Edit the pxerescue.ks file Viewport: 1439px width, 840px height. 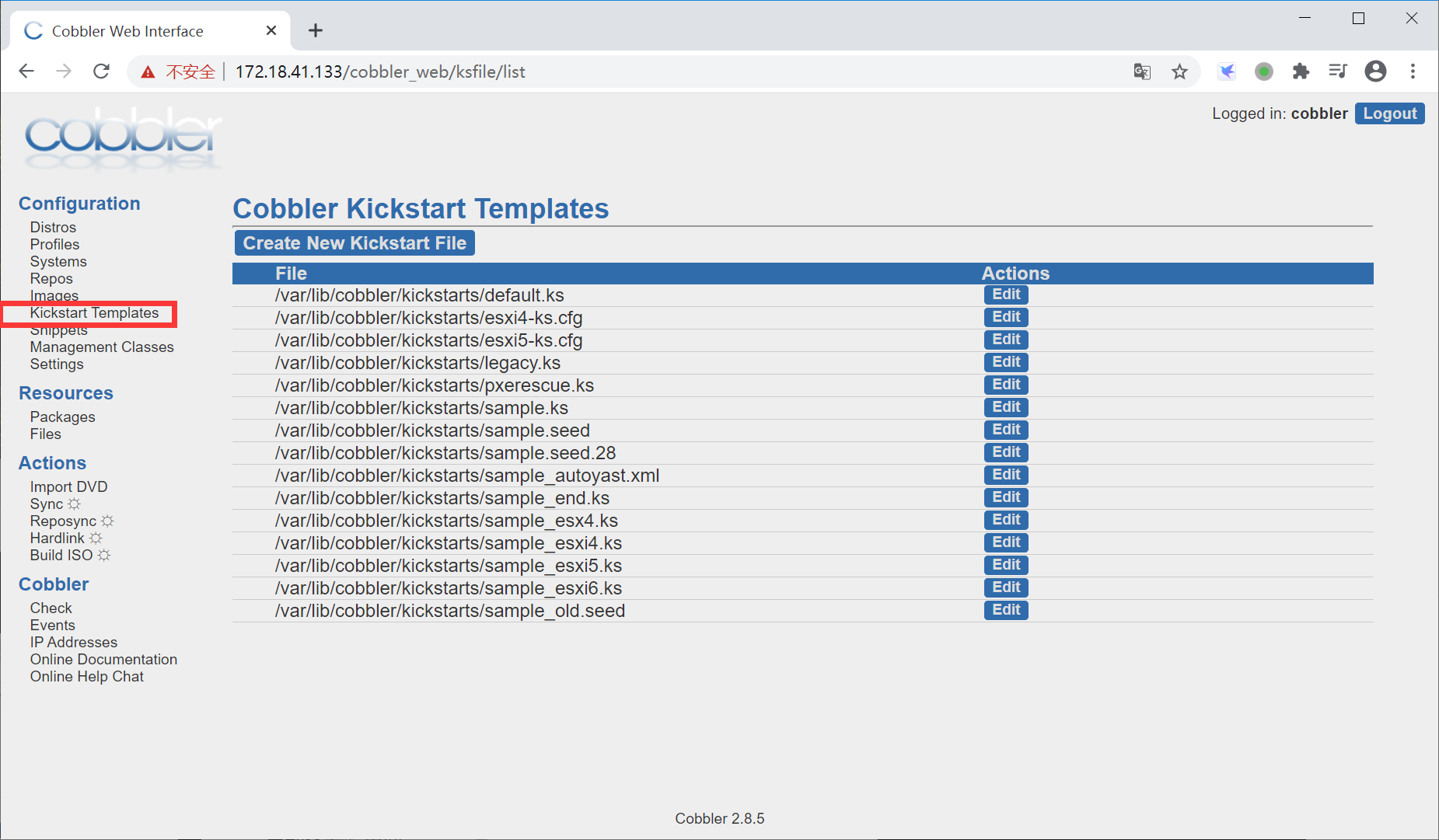pyautogui.click(x=1006, y=385)
